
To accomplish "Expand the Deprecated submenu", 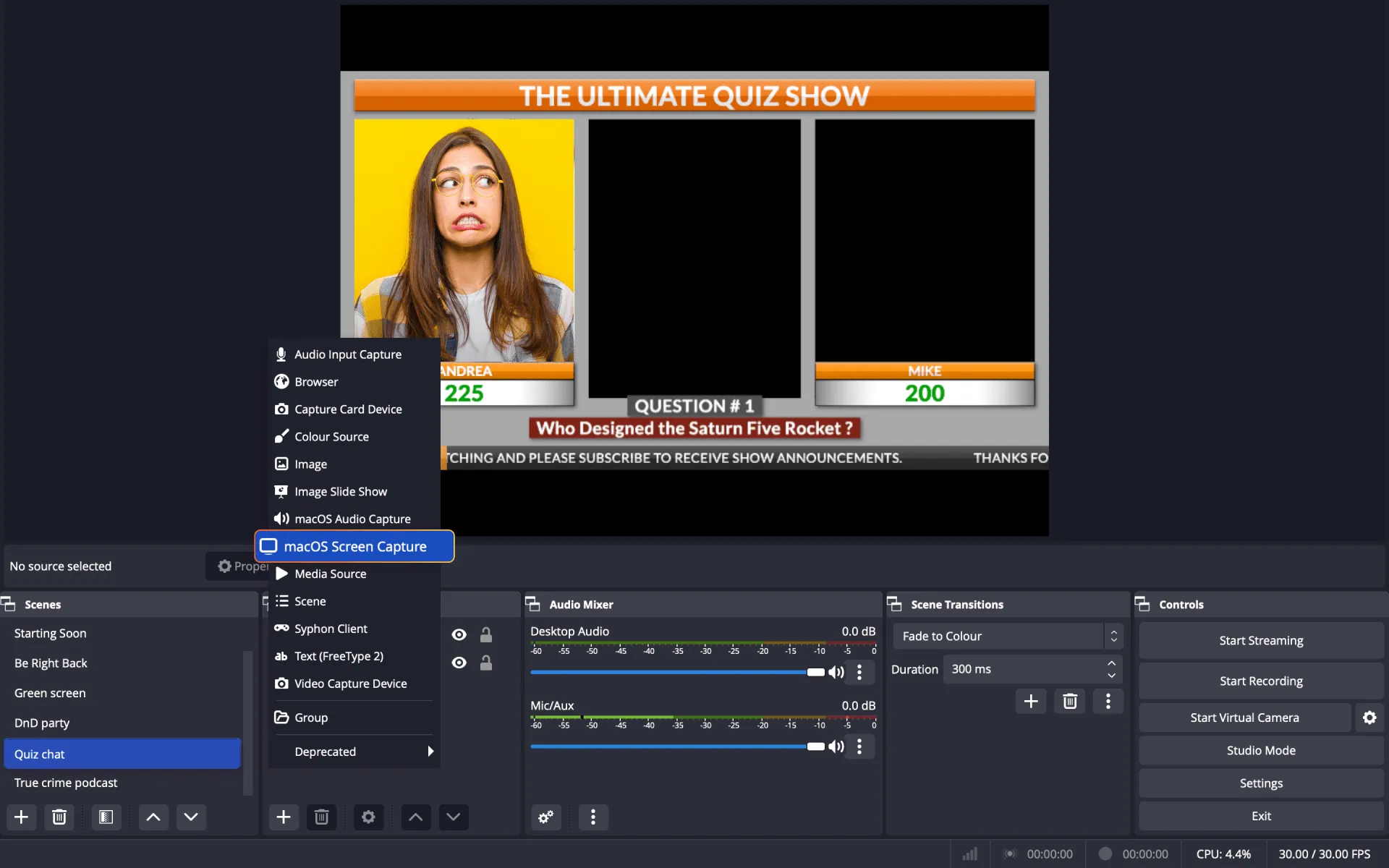I will click(354, 752).
